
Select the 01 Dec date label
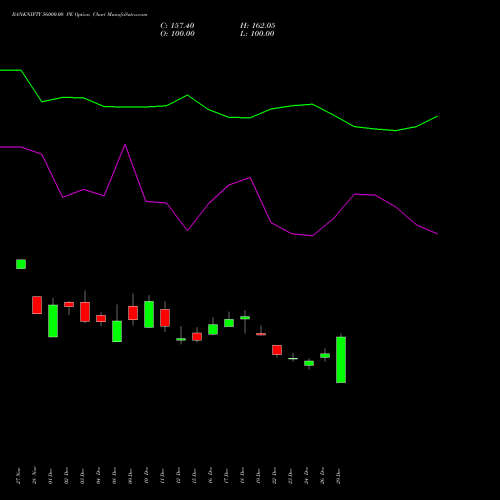(51, 476)
